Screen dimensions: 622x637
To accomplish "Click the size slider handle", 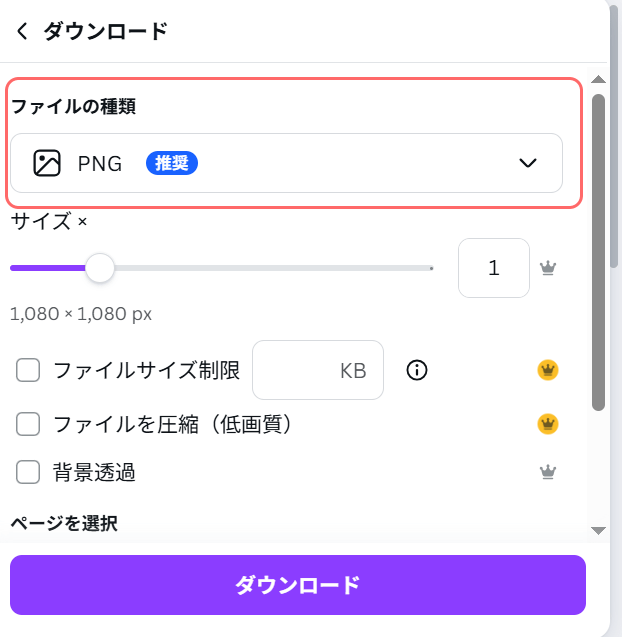I will point(99,268).
